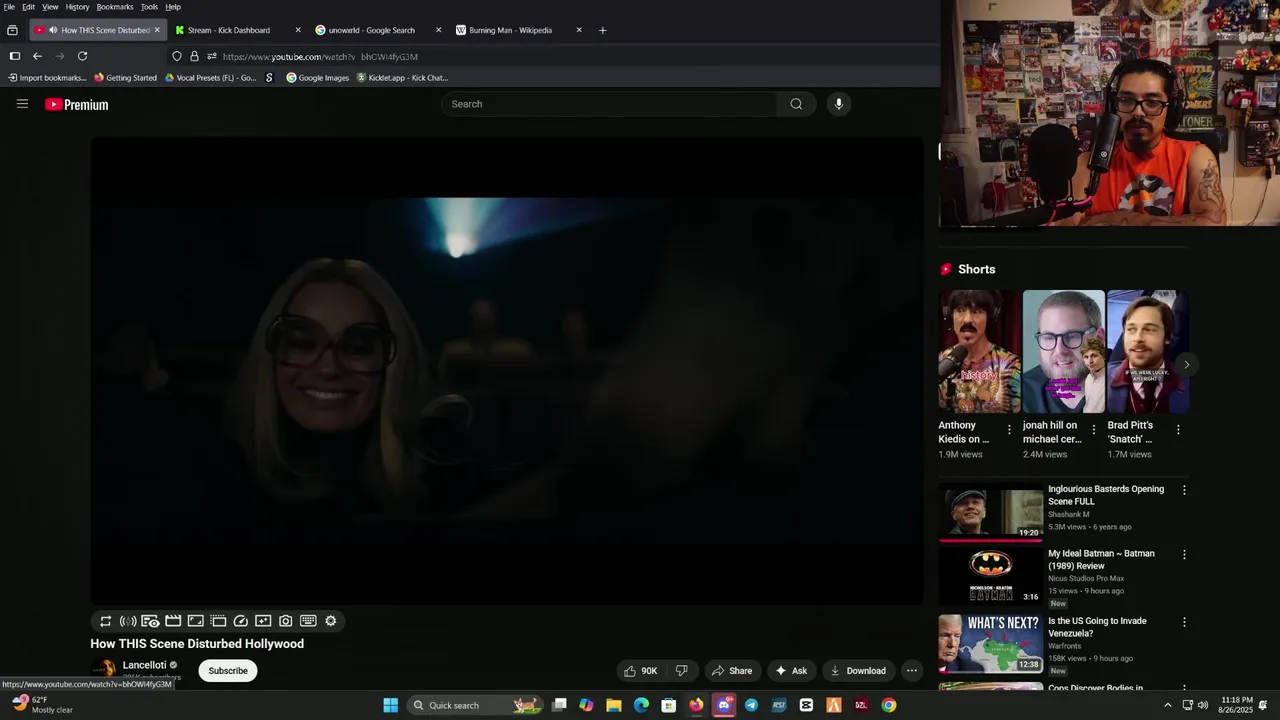Click the clapperboard cinema mode icon
This screenshot has height=720, width=1280.
[173, 621]
